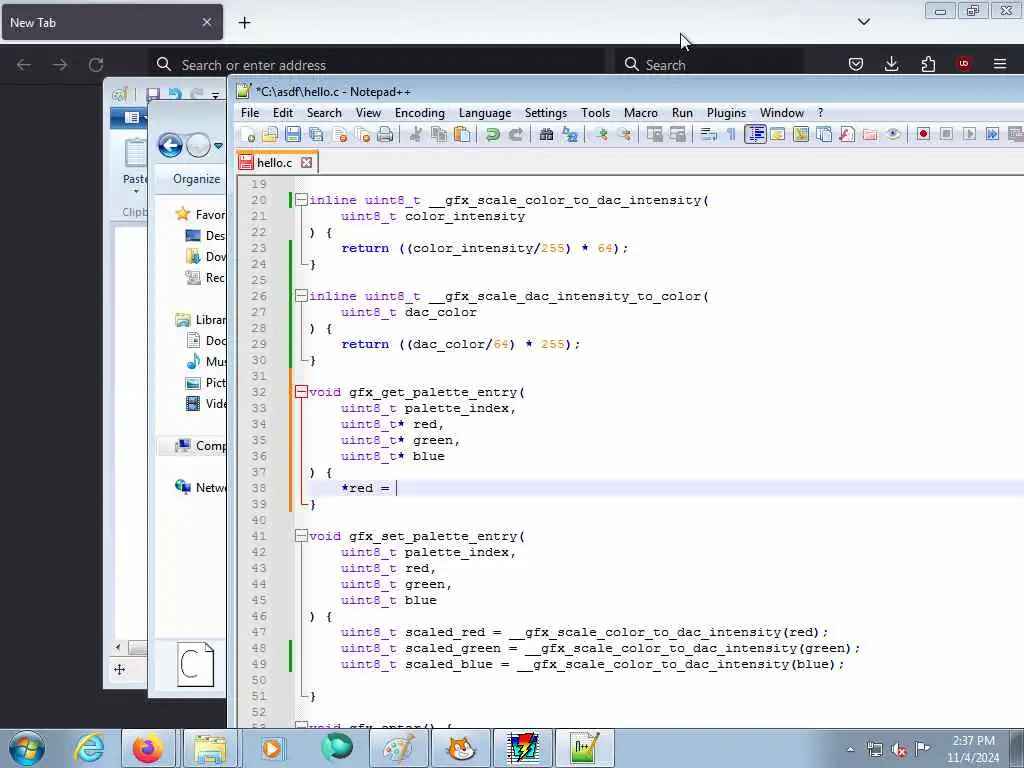The height and width of the screenshot is (768, 1024).
Task: Click the Open file toolbar icon
Action: 270,135
